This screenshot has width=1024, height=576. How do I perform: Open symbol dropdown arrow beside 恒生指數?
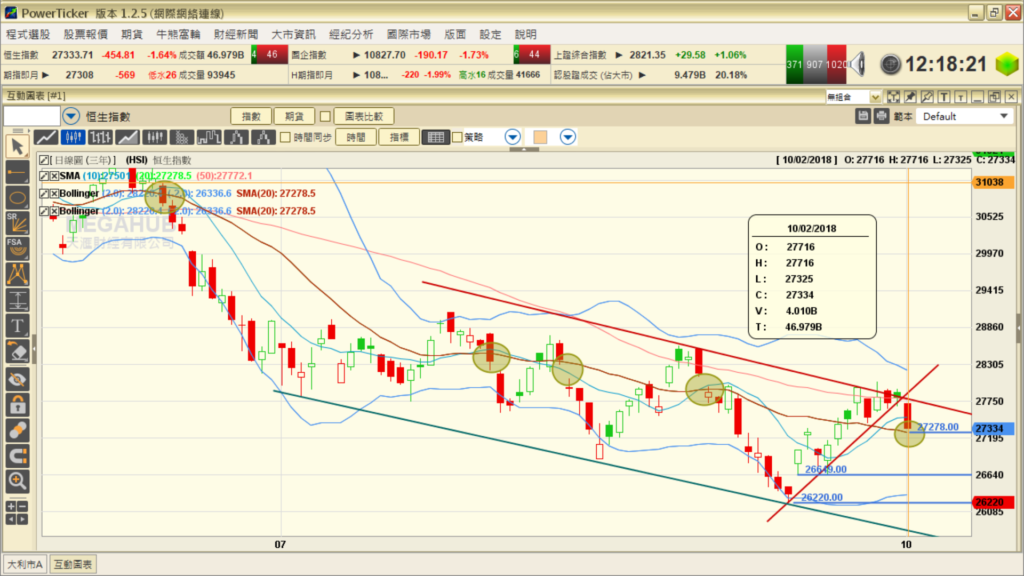[x=71, y=116]
